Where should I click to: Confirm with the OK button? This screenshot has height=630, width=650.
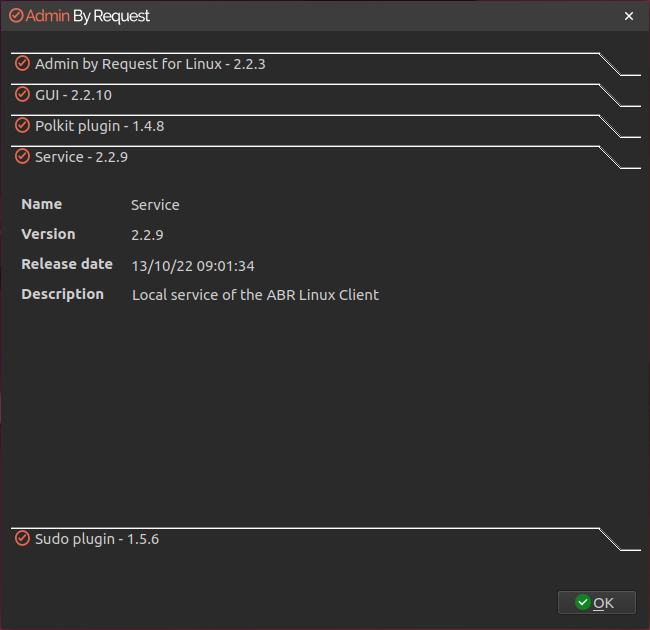597,602
